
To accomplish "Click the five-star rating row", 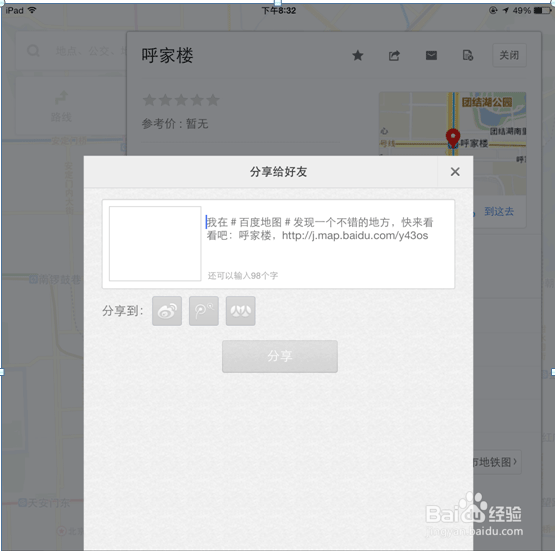I will pos(181,100).
